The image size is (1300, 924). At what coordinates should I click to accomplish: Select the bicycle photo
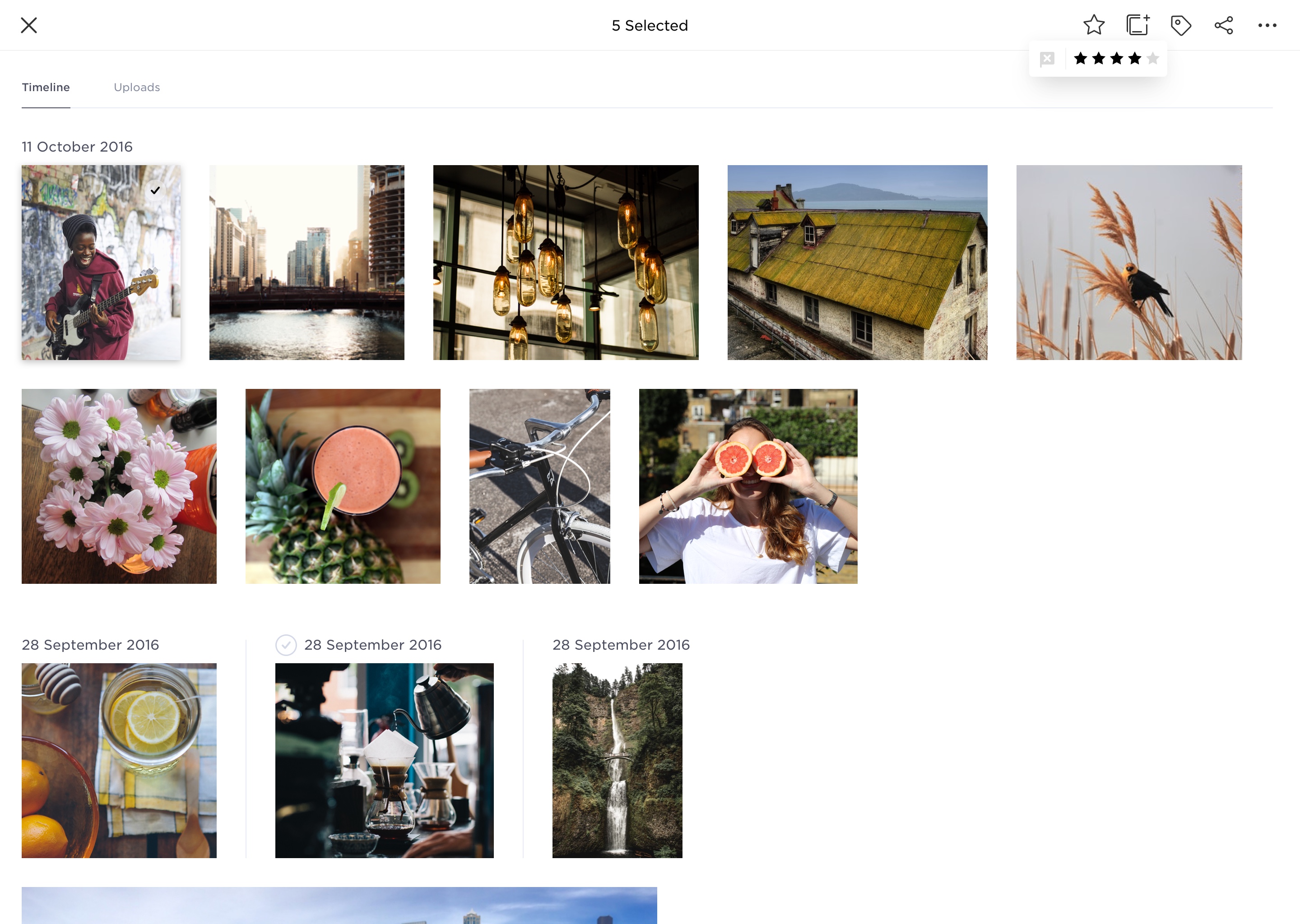(539, 486)
